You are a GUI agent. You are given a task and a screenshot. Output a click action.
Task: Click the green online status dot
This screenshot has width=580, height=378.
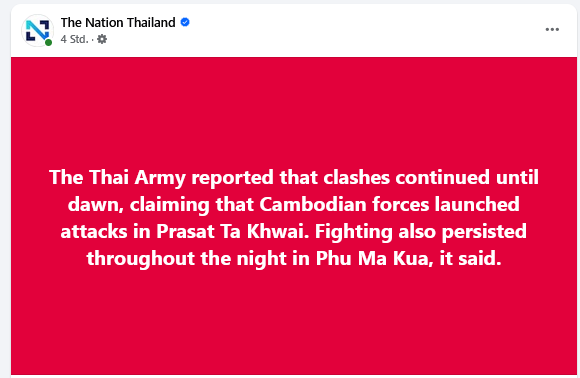(x=48, y=43)
